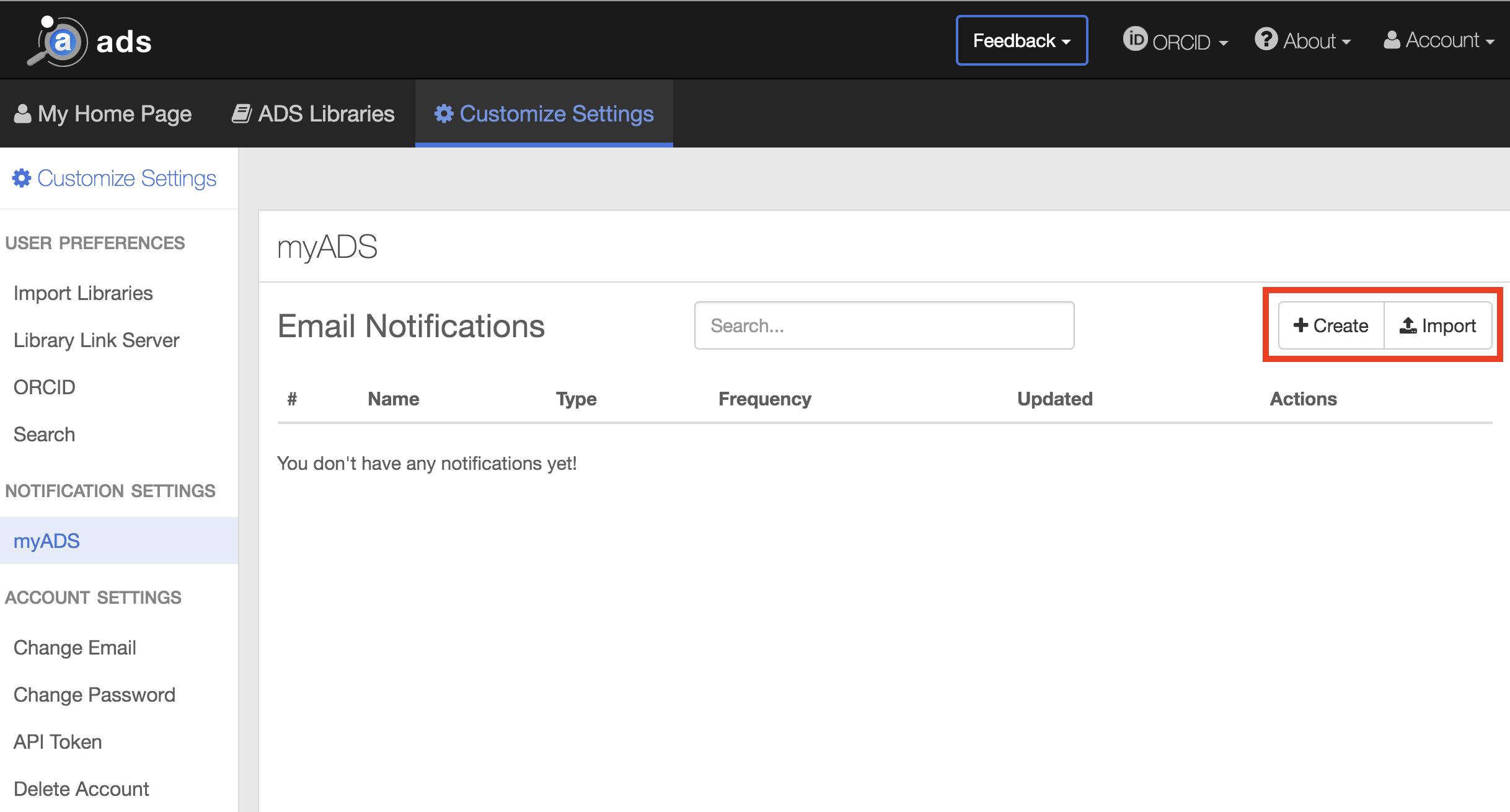Image resolution: width=1510 pixels, height=812 pixels.
Task: Expand the Account dropdown caret
Action: (x=1490, y=43)
